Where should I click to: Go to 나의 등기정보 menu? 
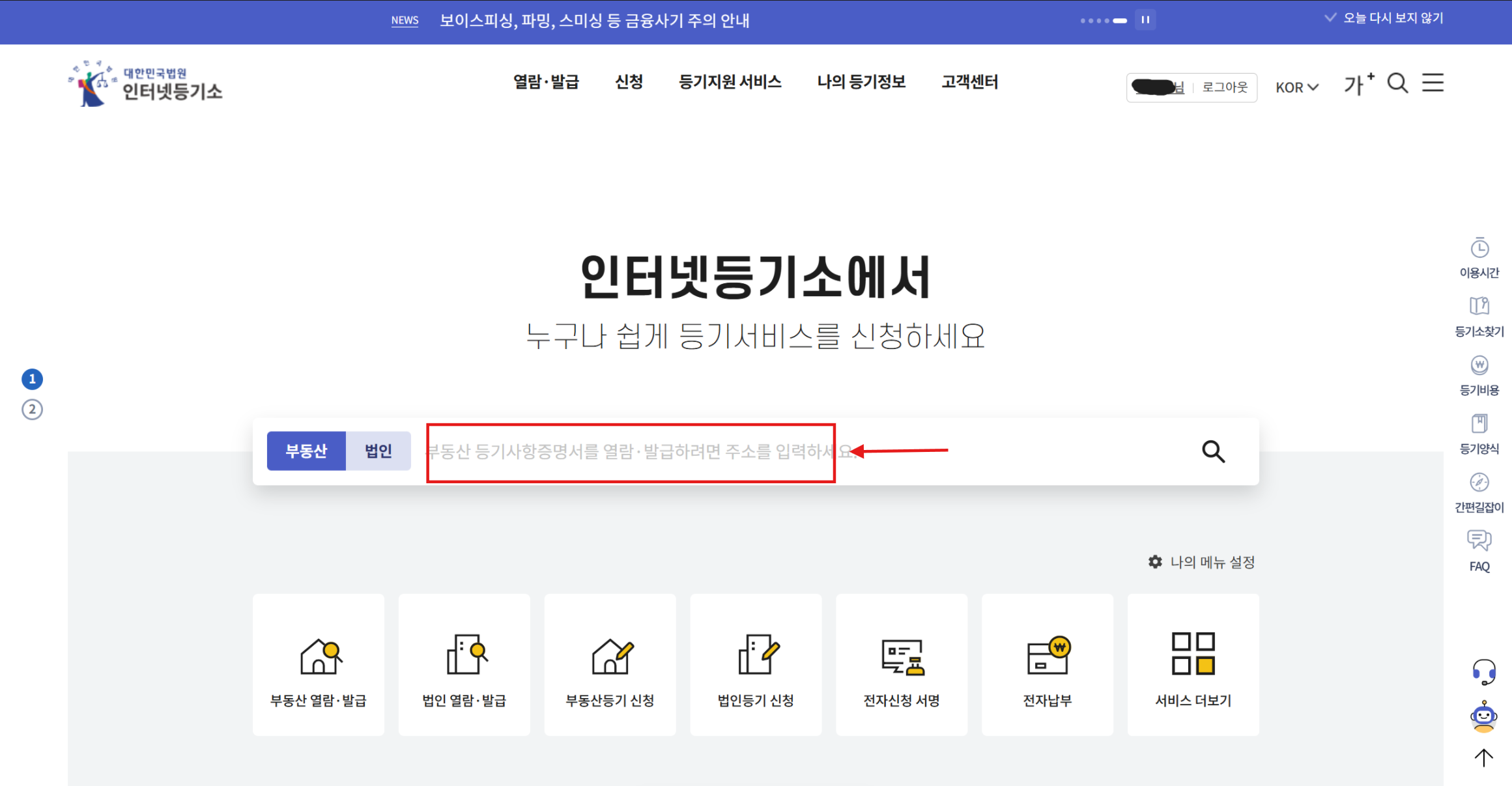tap(861, 81)
